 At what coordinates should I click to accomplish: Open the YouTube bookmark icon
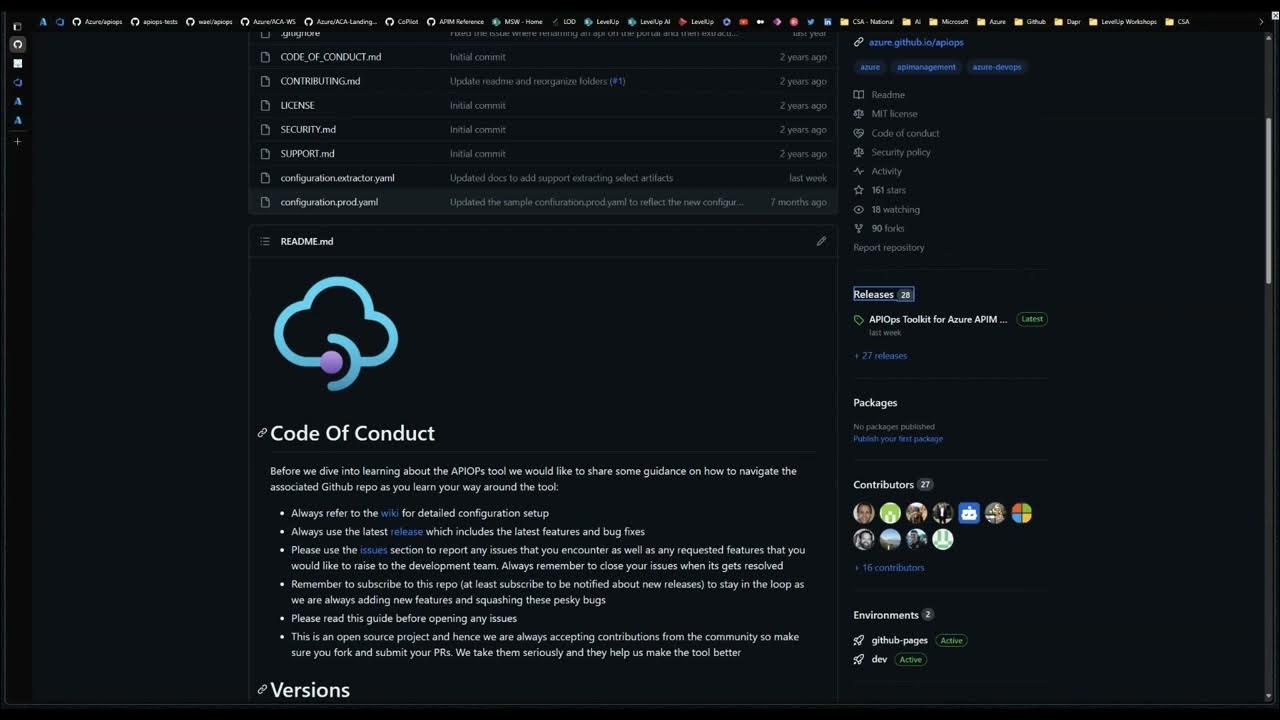tap(743, 21)
